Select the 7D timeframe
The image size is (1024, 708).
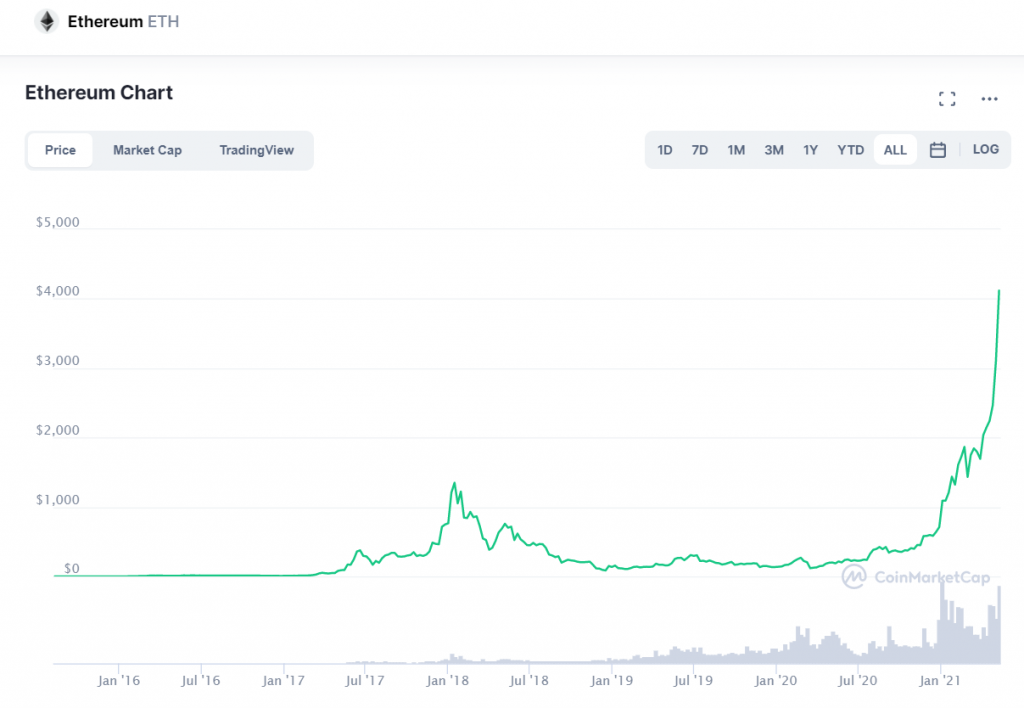[x=699, y=148]
